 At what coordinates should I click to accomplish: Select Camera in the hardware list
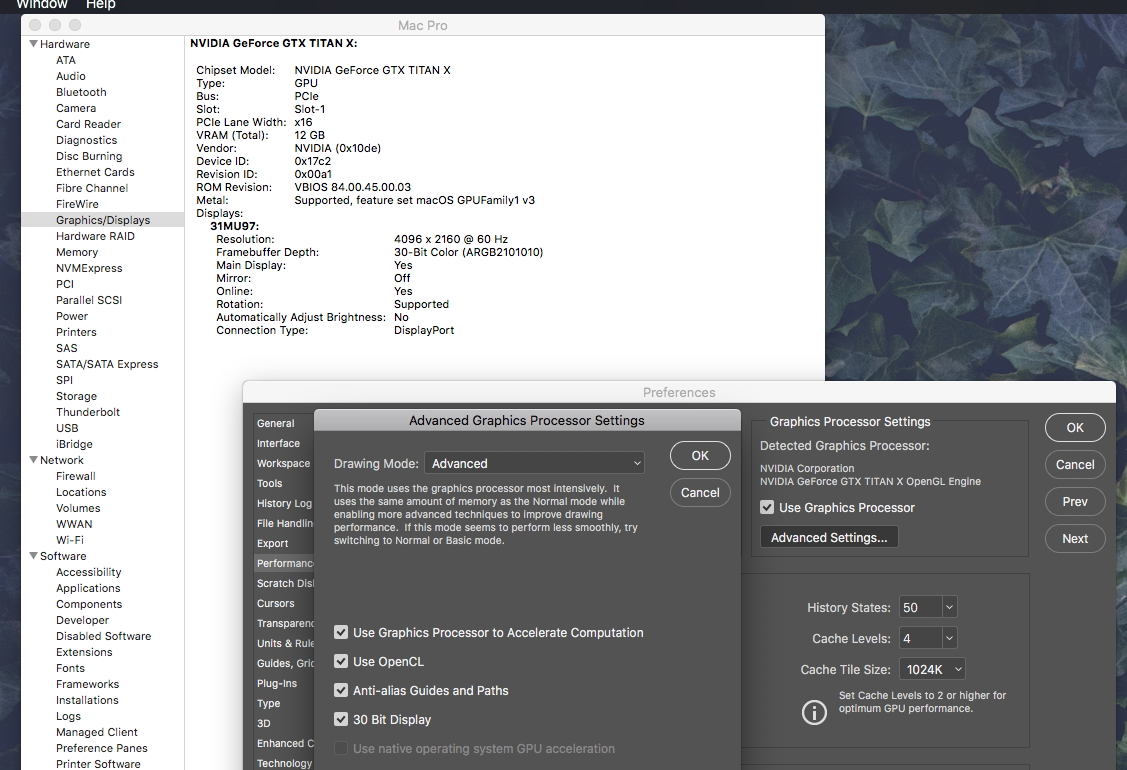click(76, 108)
